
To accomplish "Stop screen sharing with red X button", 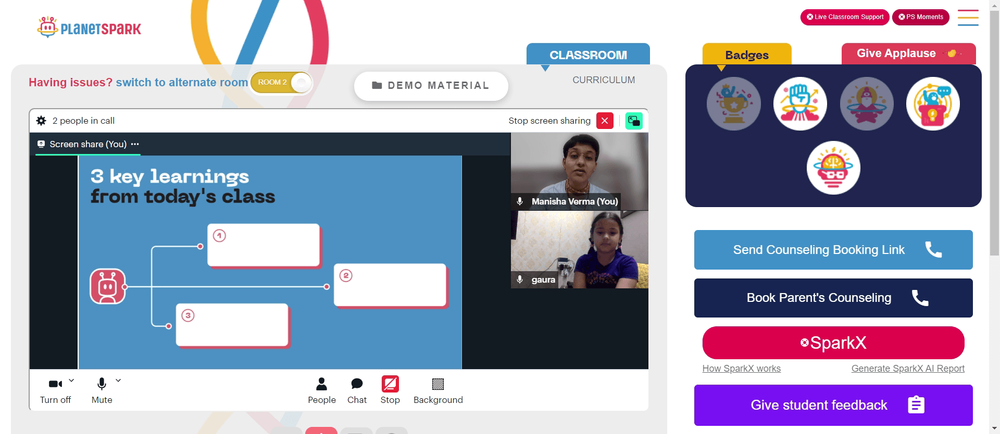I will click(605, 120).
